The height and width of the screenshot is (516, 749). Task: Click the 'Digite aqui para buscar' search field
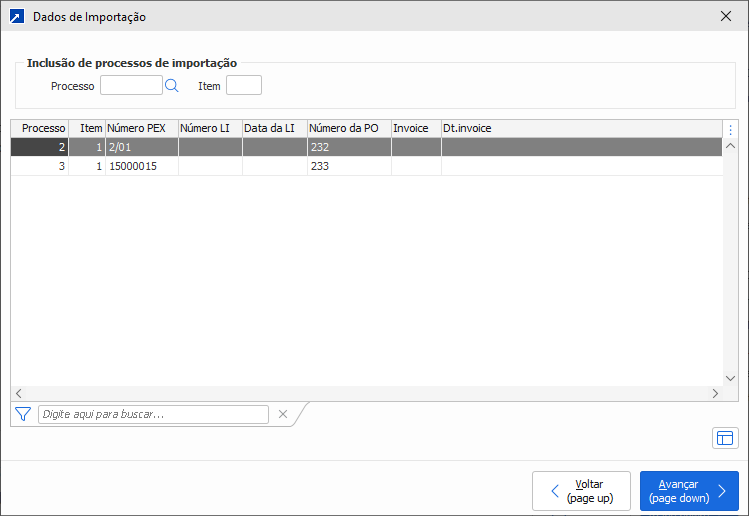coord(153,414)
